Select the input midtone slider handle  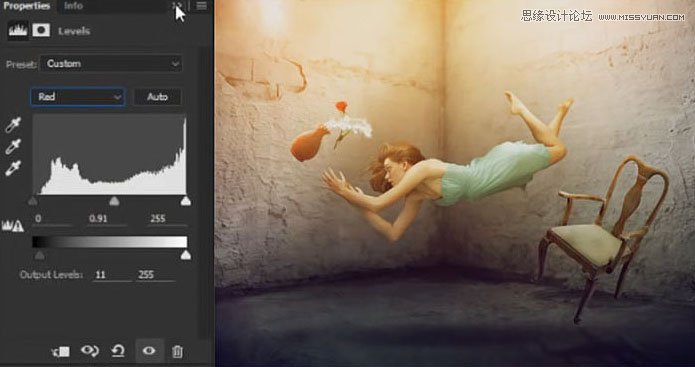pos(114,201)
